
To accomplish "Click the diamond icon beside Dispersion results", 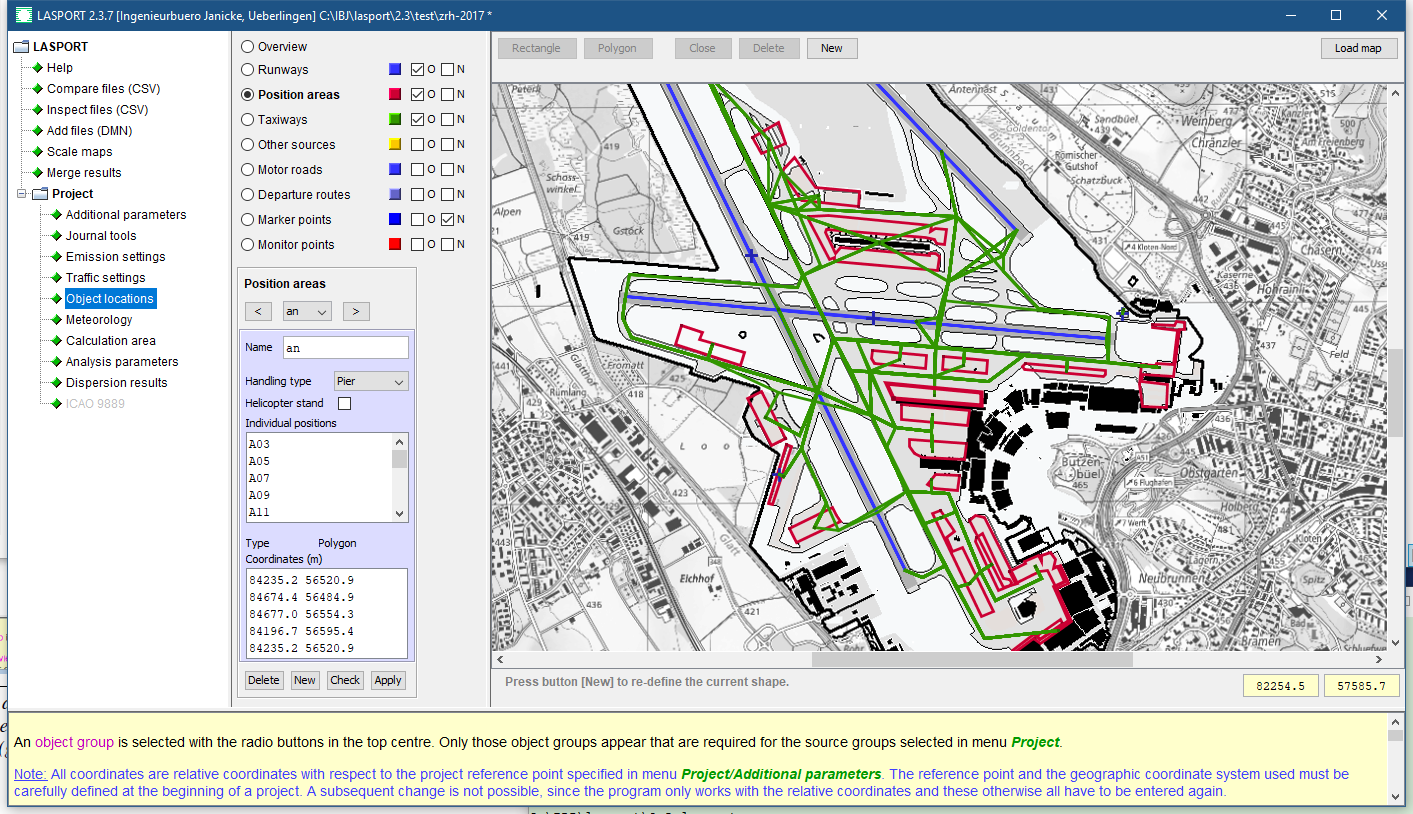I will pyautogui.click(x=56, y=383).
